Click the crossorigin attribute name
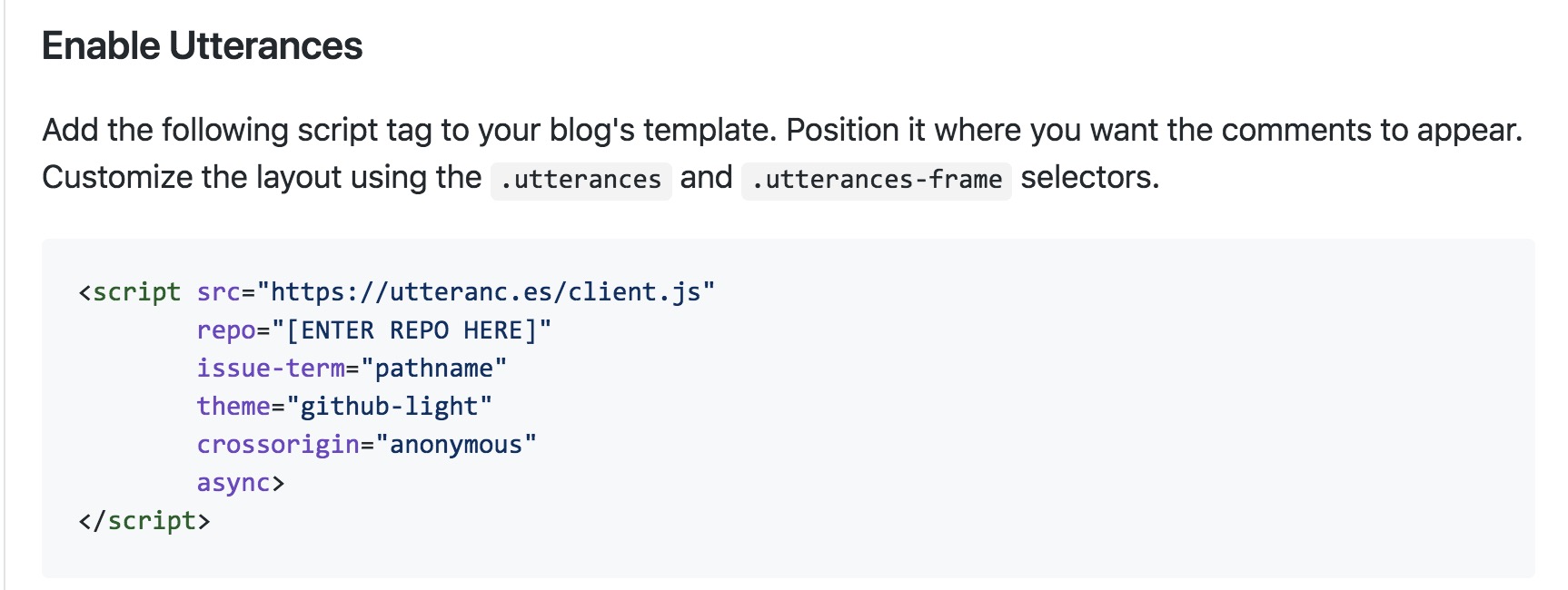 pyautogui.click(x=278, y=445)
